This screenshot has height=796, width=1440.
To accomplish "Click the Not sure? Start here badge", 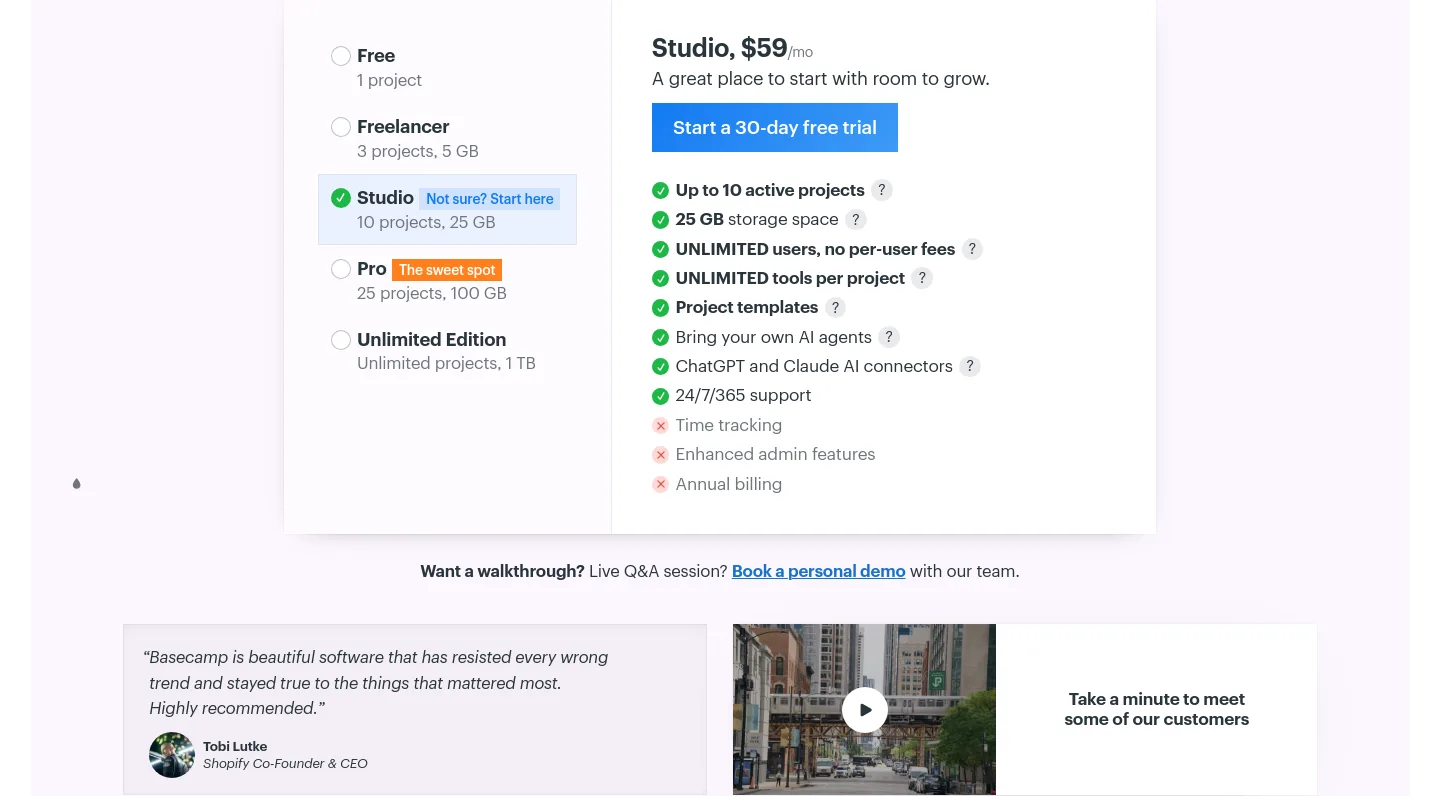I will pyautogui.click(x=490, y=199).
